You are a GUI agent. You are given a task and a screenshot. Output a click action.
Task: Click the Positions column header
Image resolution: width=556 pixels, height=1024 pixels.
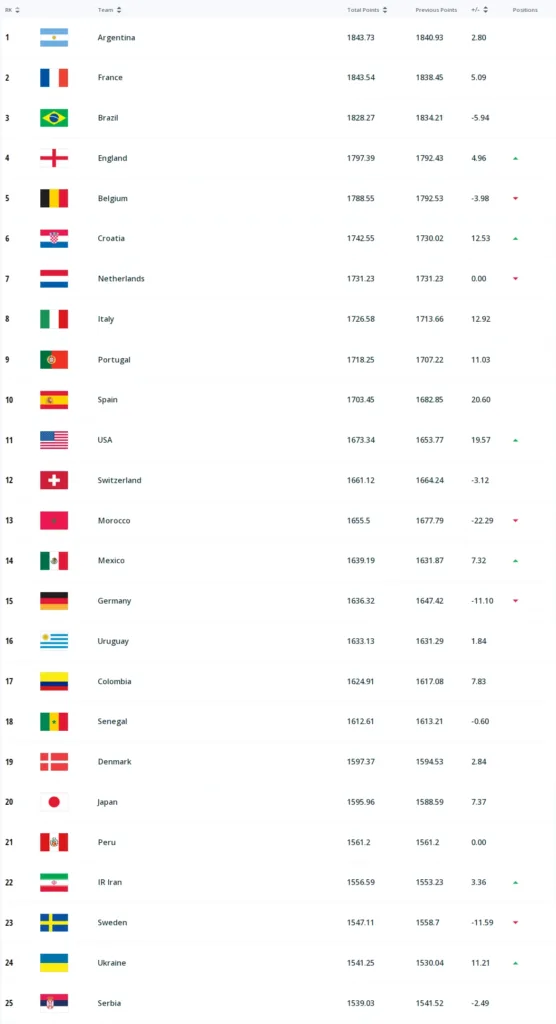[x=525, y=10]
